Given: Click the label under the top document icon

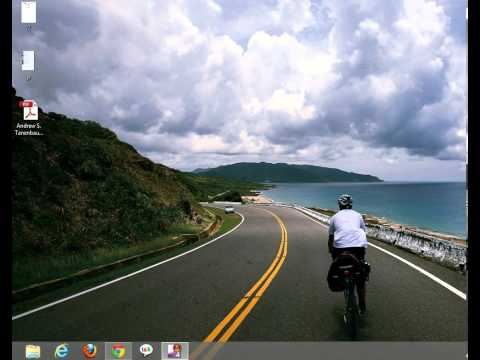Looking at the screenshot, I should pos(29,29).
